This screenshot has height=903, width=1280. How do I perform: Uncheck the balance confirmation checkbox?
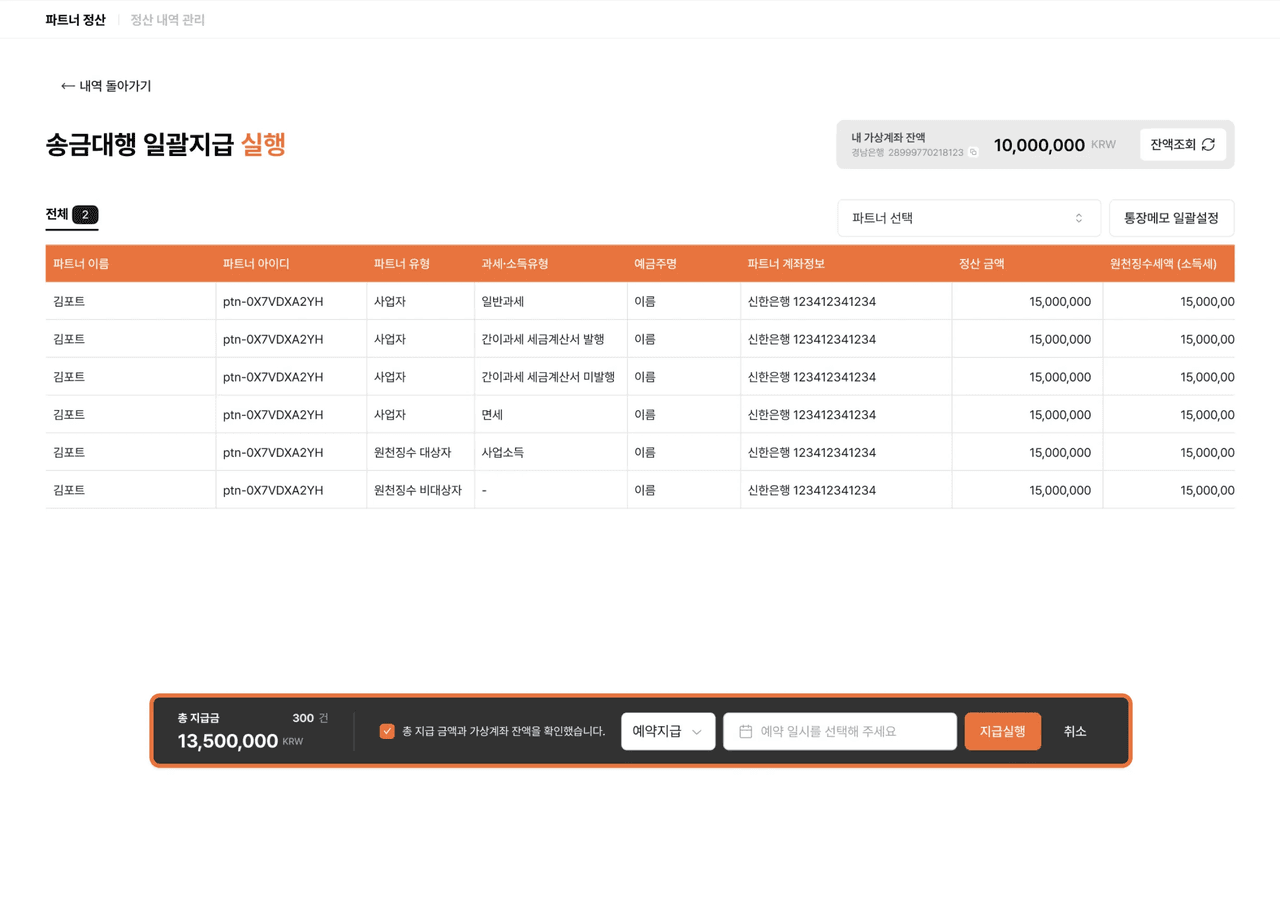pyautogui.click(x=387, y=732)
